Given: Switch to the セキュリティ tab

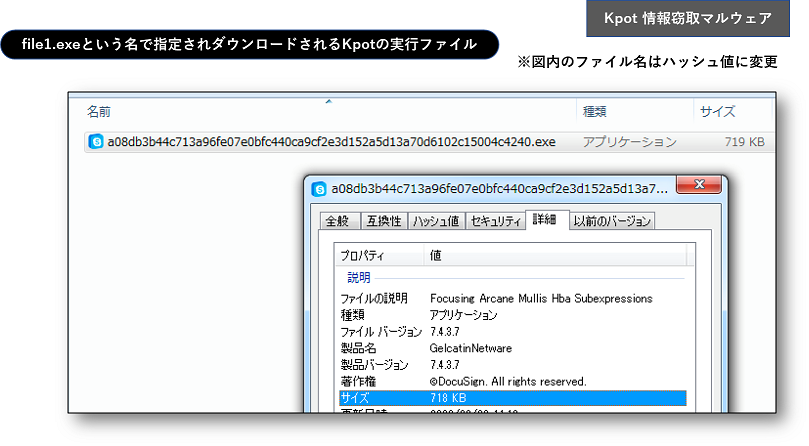Looking at the screenshot, I should [x=495, y=221].
